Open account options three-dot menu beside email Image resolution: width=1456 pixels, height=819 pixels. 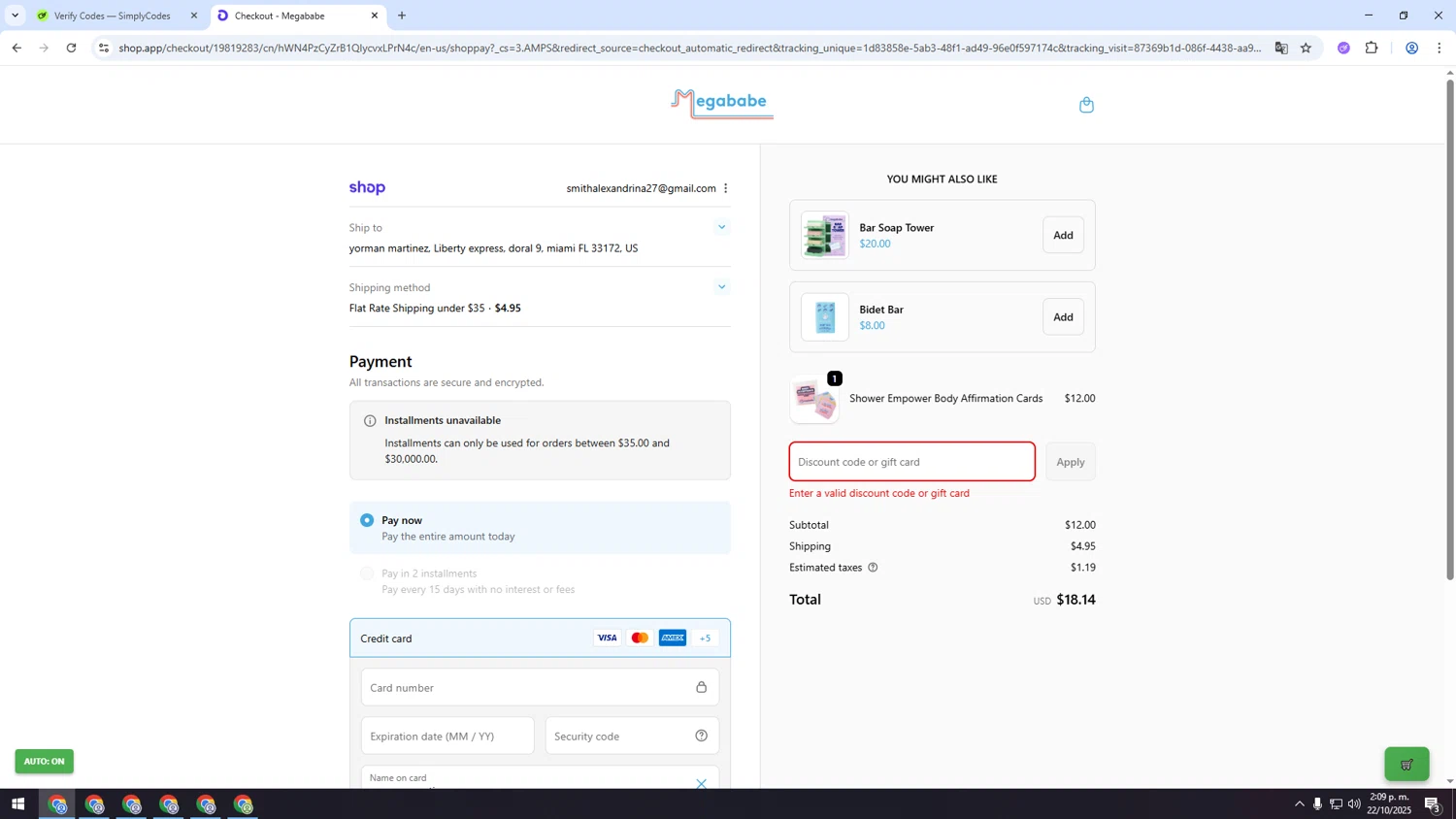(725, 188)
